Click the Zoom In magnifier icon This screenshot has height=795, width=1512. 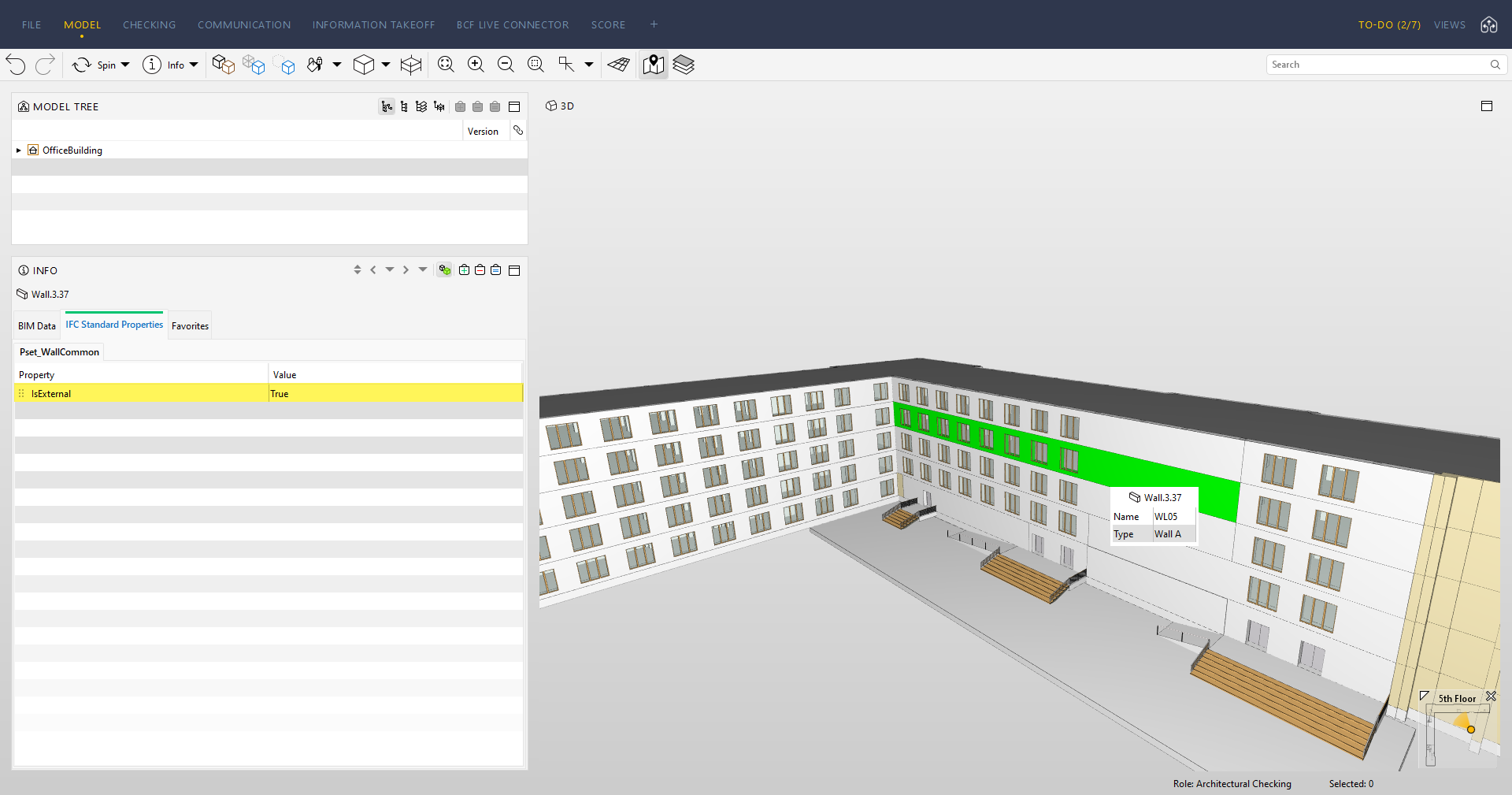tap(476, 65)
